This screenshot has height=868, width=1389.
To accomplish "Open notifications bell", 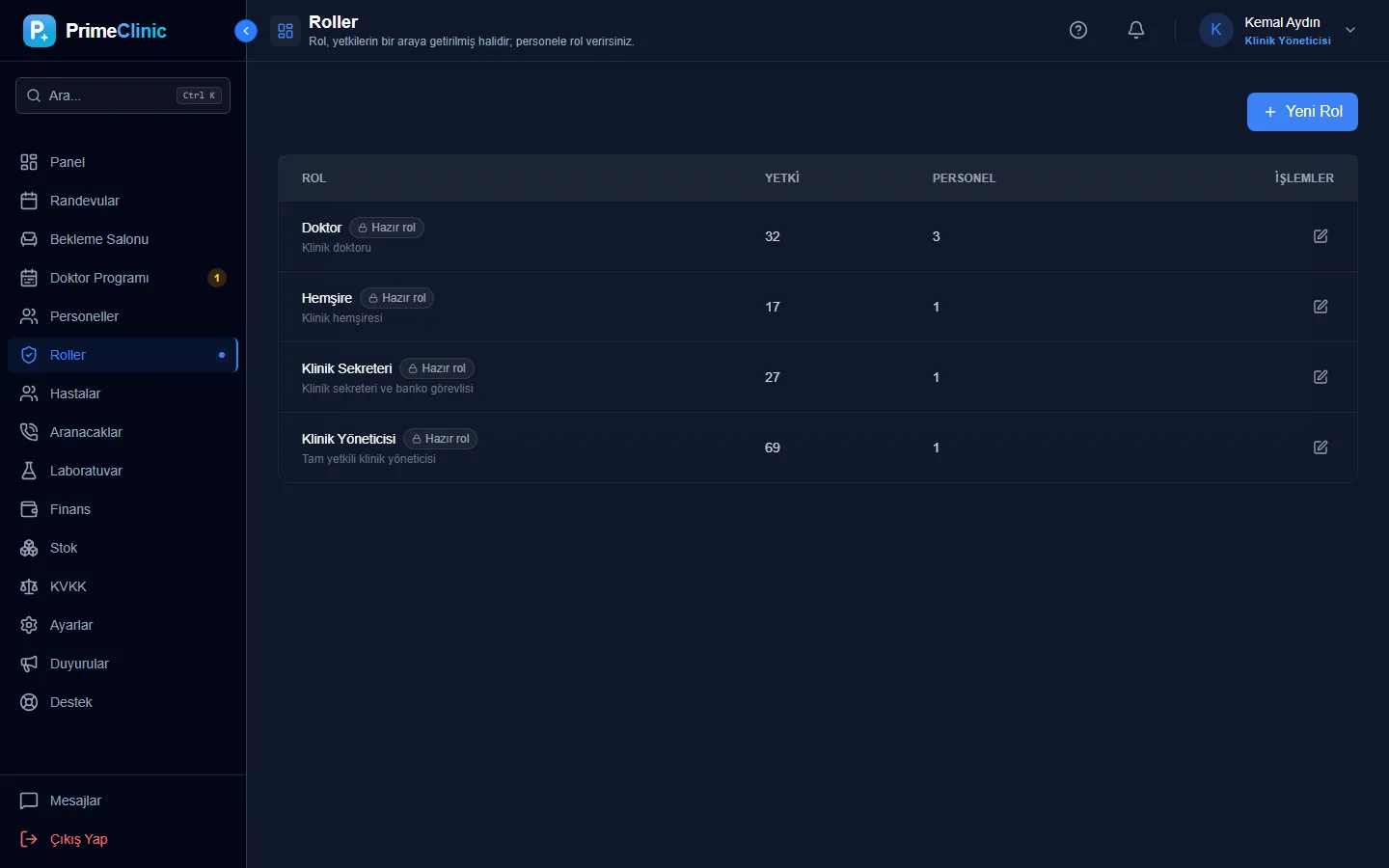I will tap(1136, 30).
